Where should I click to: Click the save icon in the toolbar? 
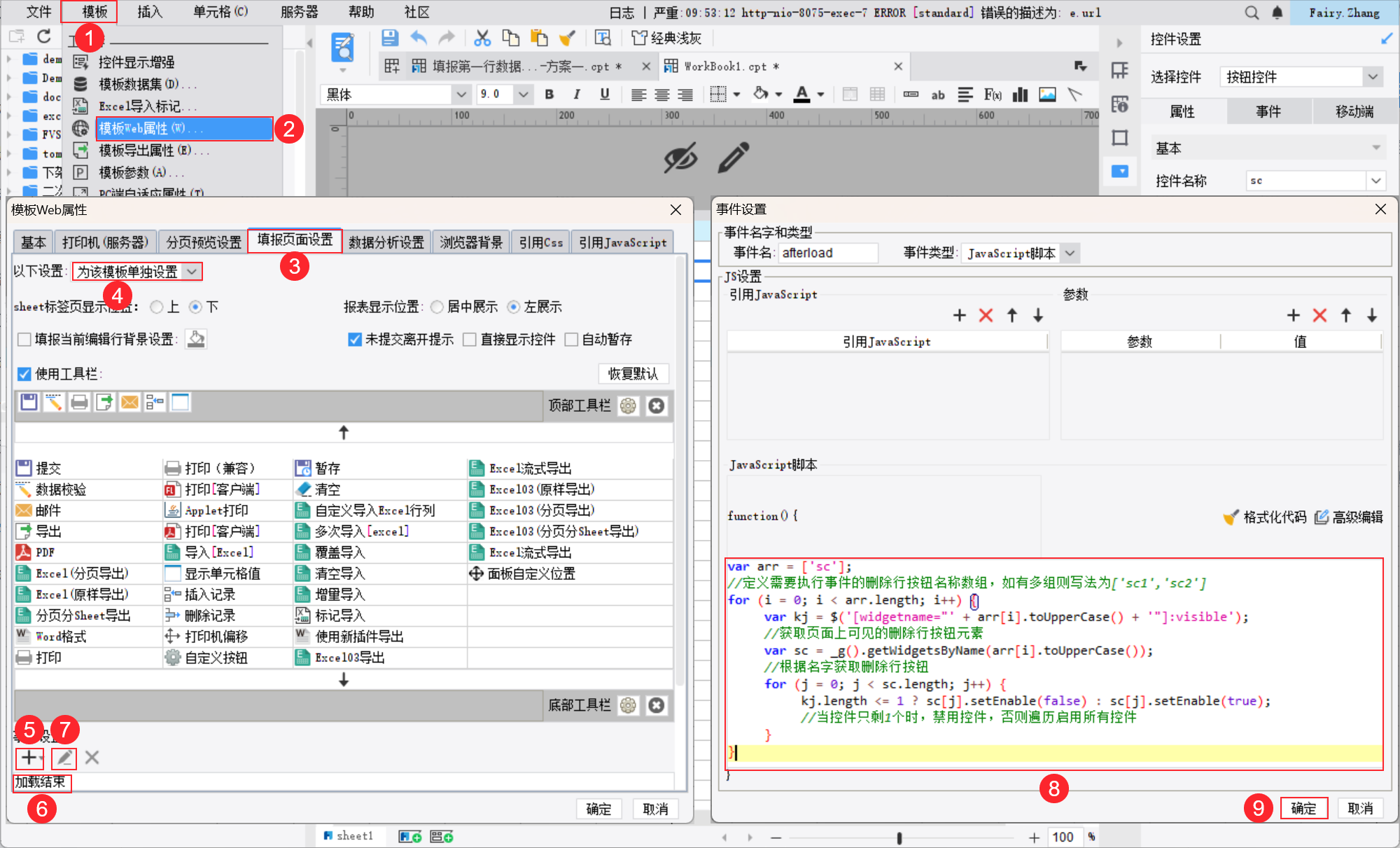point(390,38)
